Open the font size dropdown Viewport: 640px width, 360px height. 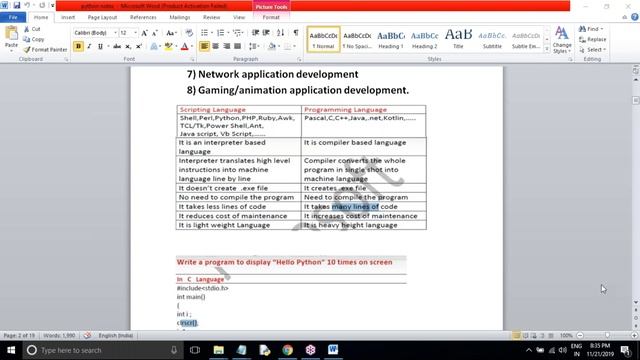click(136, 33)
